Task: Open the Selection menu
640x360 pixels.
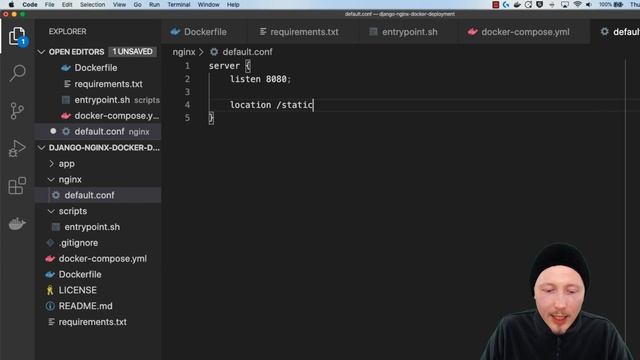Action: point(93,4)
